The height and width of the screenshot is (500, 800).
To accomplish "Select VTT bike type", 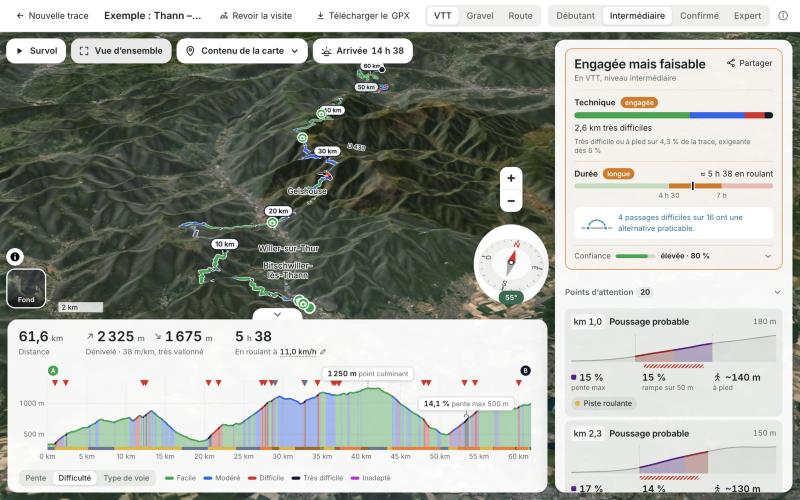I will (x=442, y=16).
